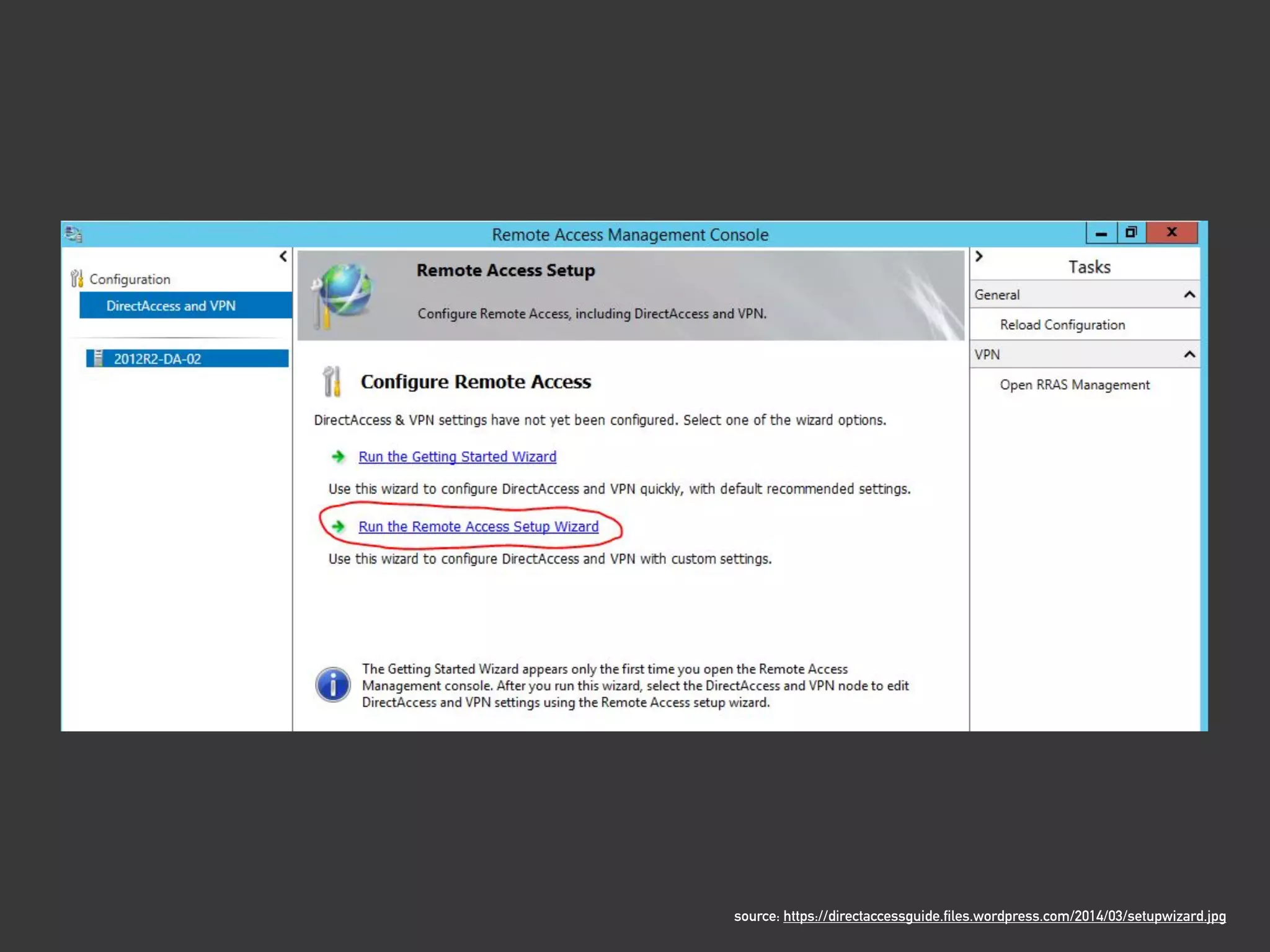Click the console app icon in title bar
Viewport: 1270px width, 952px height.
pos(74,234)
